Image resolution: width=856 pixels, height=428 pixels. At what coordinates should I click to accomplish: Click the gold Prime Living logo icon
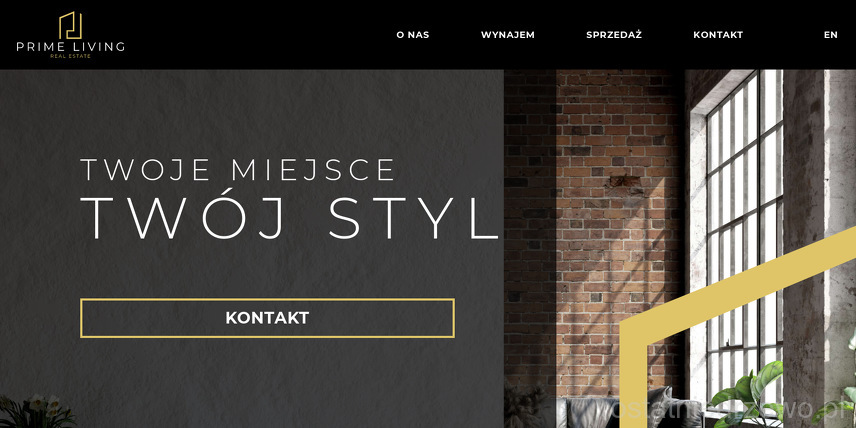(x=70, y=25)
